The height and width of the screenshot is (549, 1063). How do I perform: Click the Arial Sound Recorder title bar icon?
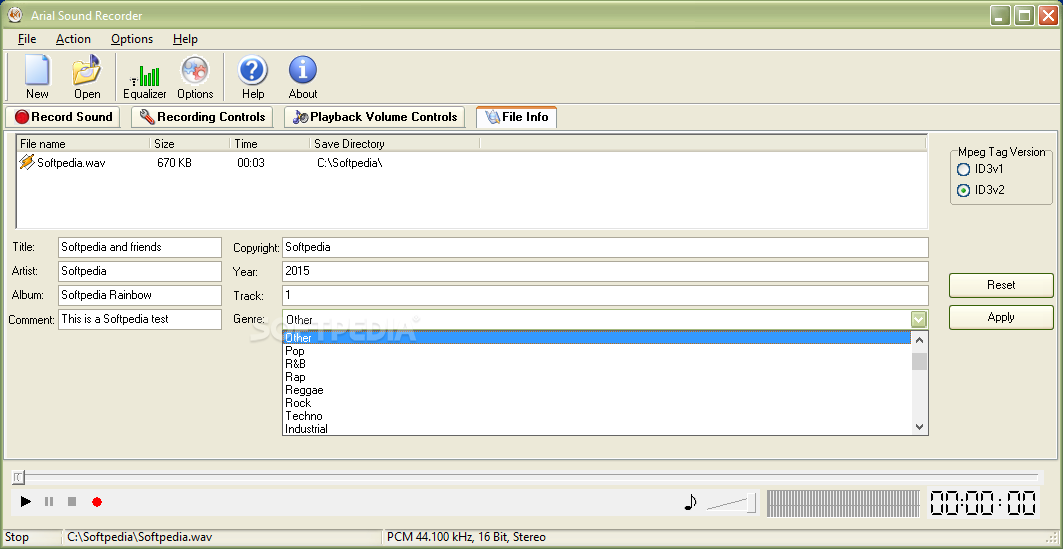[14, 15]
